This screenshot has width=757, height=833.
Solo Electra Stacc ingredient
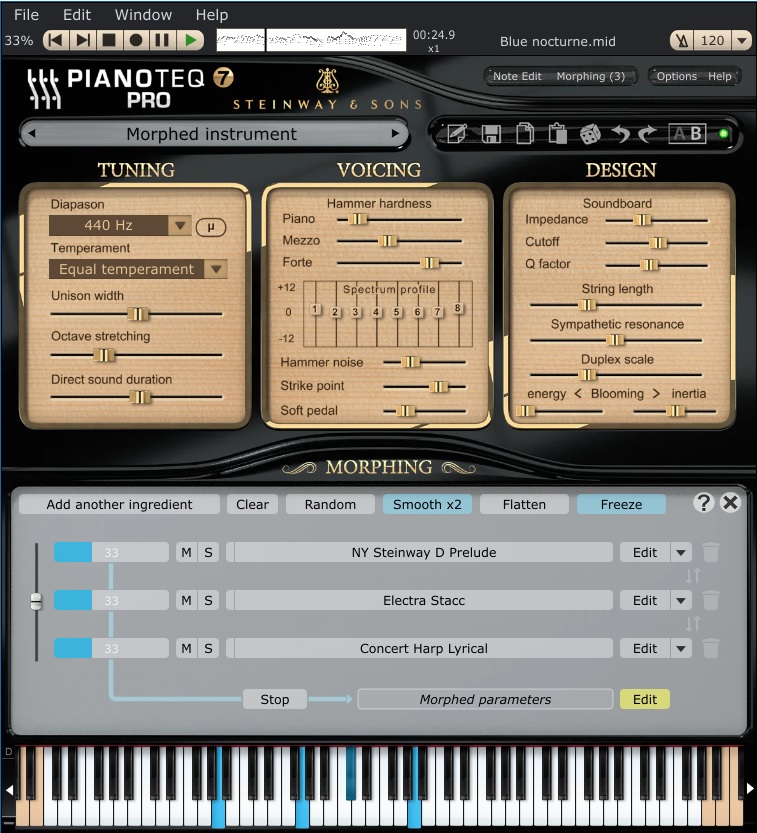208,600
